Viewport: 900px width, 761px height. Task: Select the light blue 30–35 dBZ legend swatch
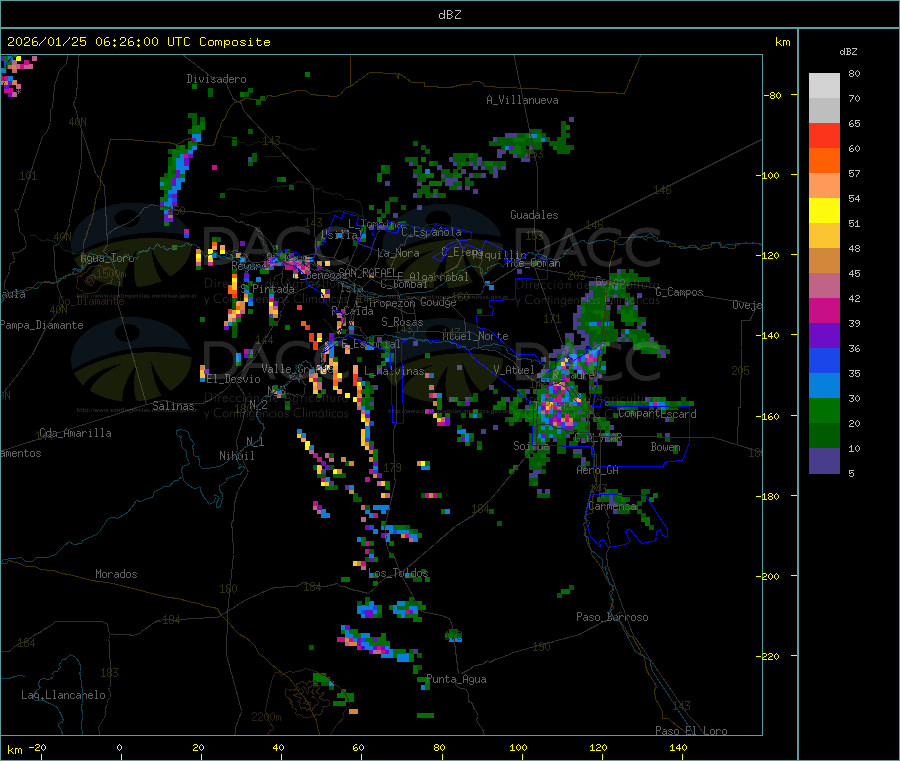click(824, 386)
